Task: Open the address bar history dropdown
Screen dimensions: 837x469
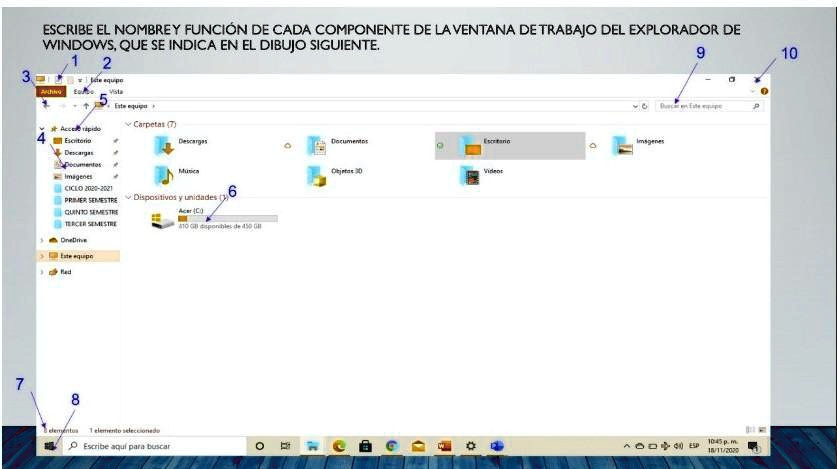Action: 635,106
